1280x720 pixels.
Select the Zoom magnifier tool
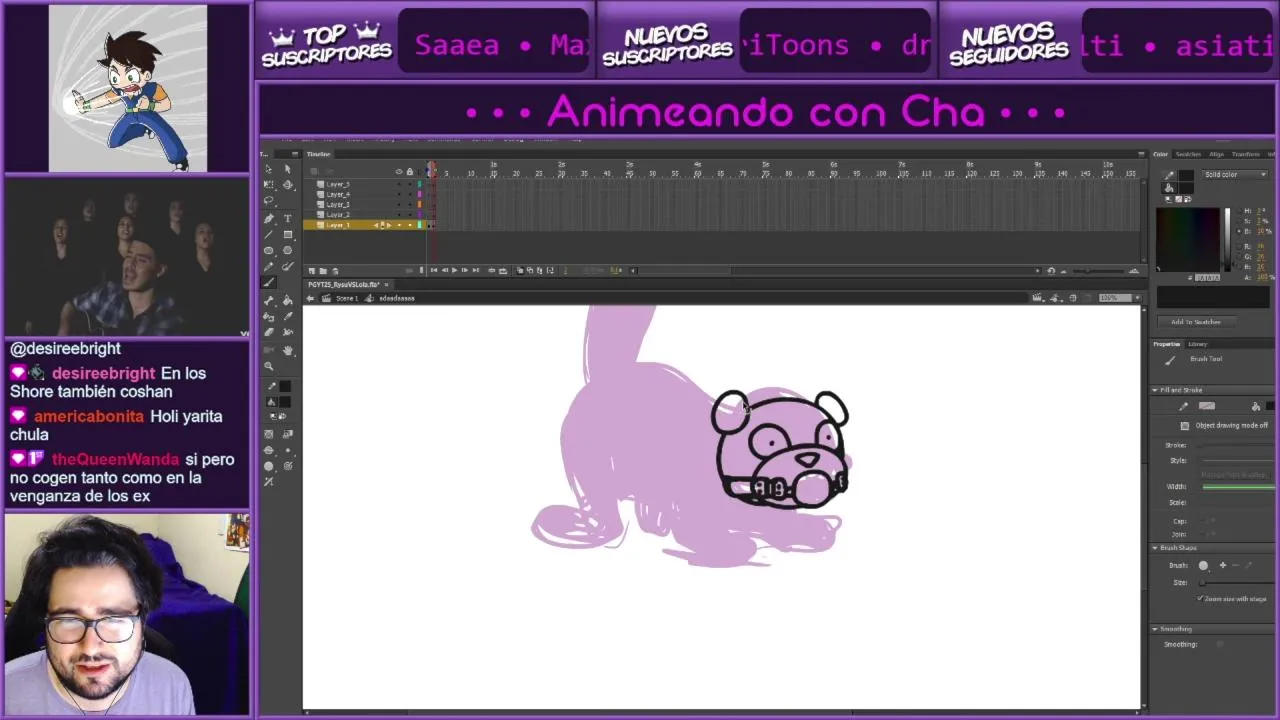point(268,365)
